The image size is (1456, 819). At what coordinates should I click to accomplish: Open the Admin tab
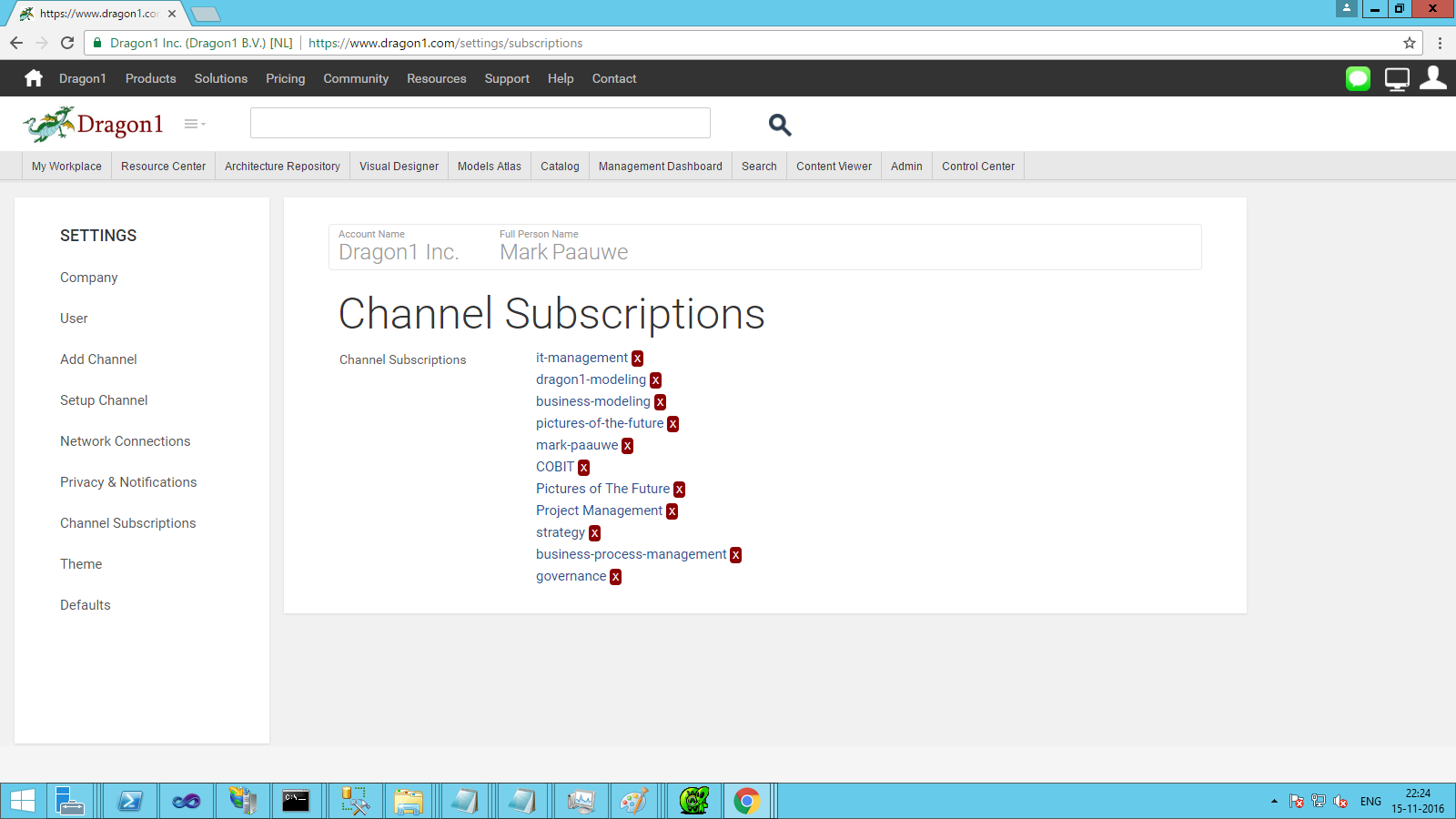tap(906, 166)
